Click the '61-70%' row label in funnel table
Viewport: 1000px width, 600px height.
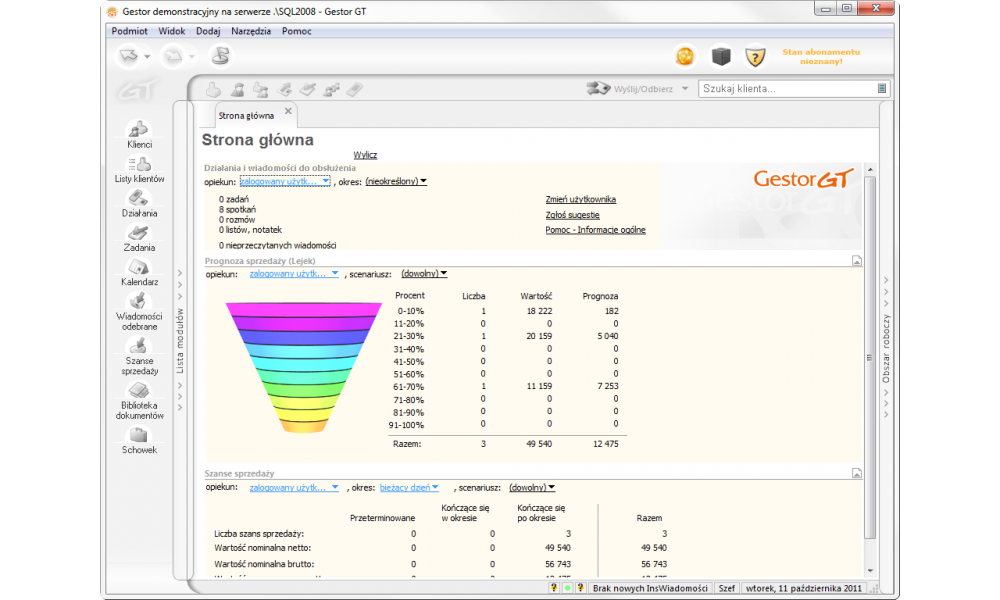(409, 387)
